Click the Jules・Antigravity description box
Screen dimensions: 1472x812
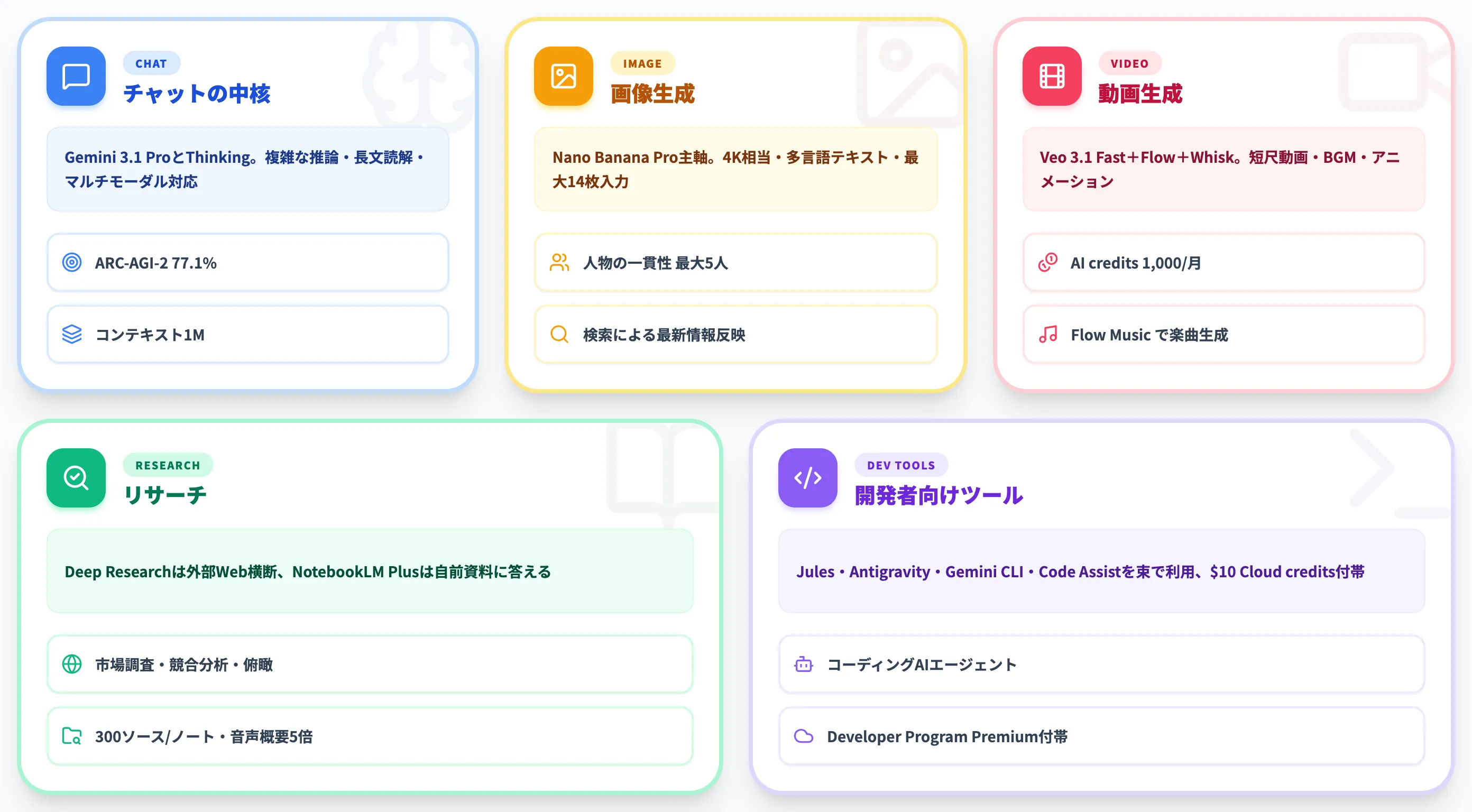coord(1102,571)
